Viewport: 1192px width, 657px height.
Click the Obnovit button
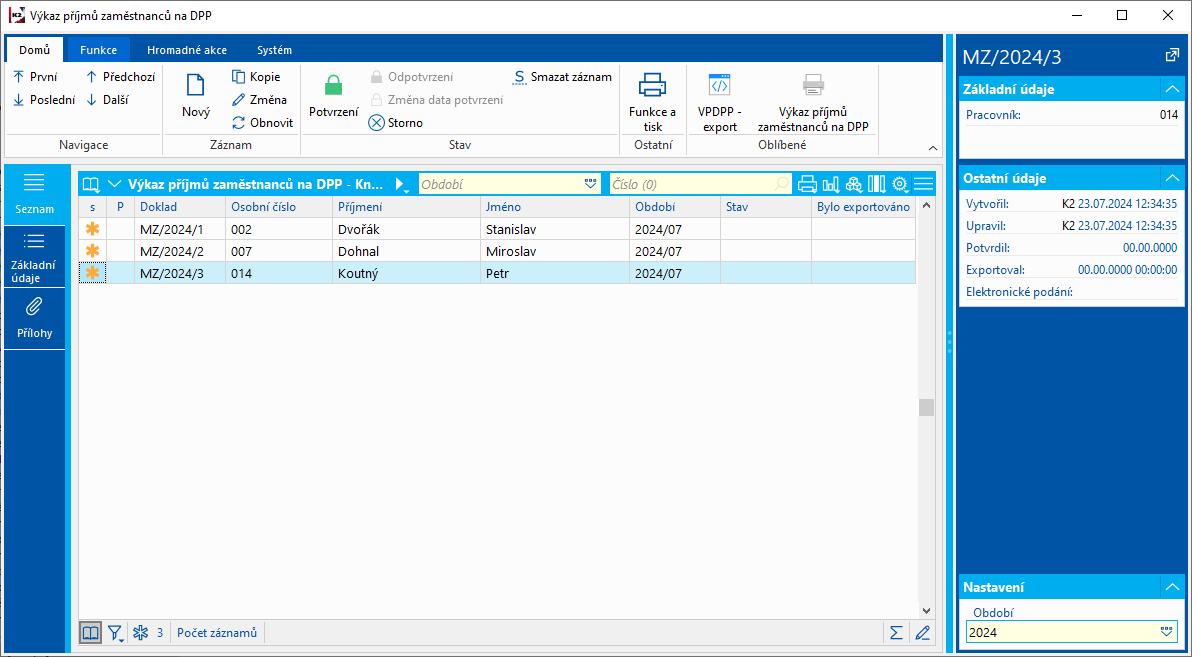click(263, 123)
